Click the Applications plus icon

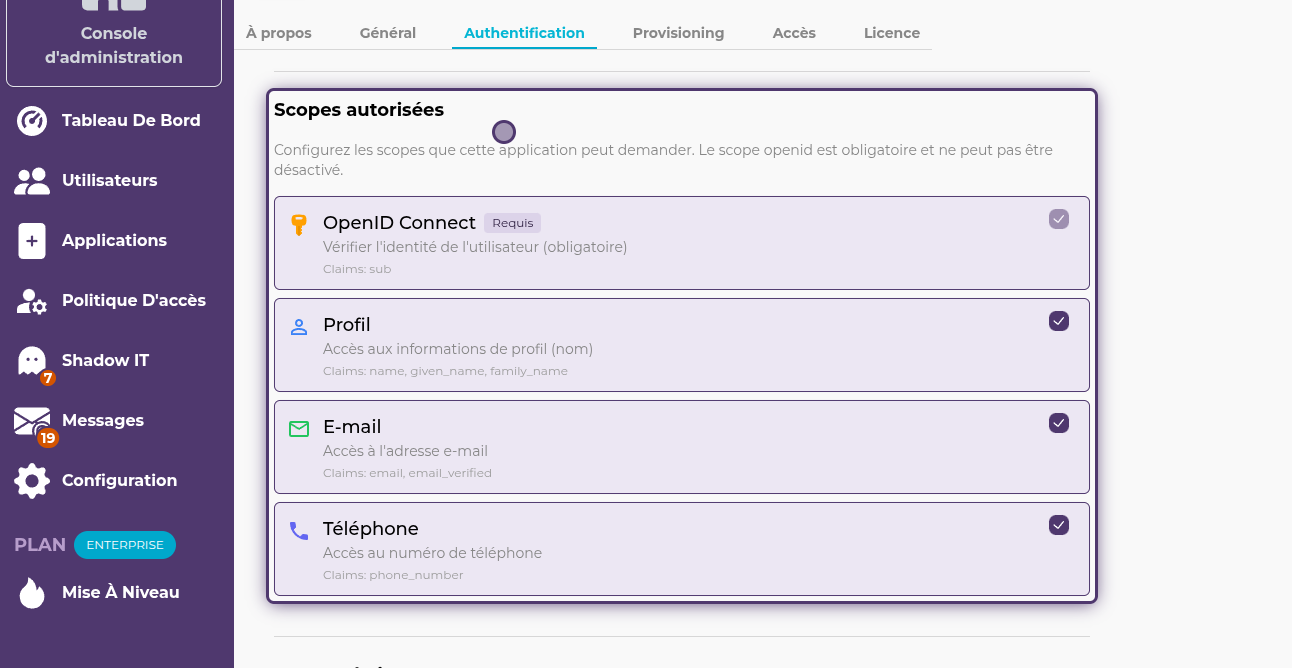32,241
